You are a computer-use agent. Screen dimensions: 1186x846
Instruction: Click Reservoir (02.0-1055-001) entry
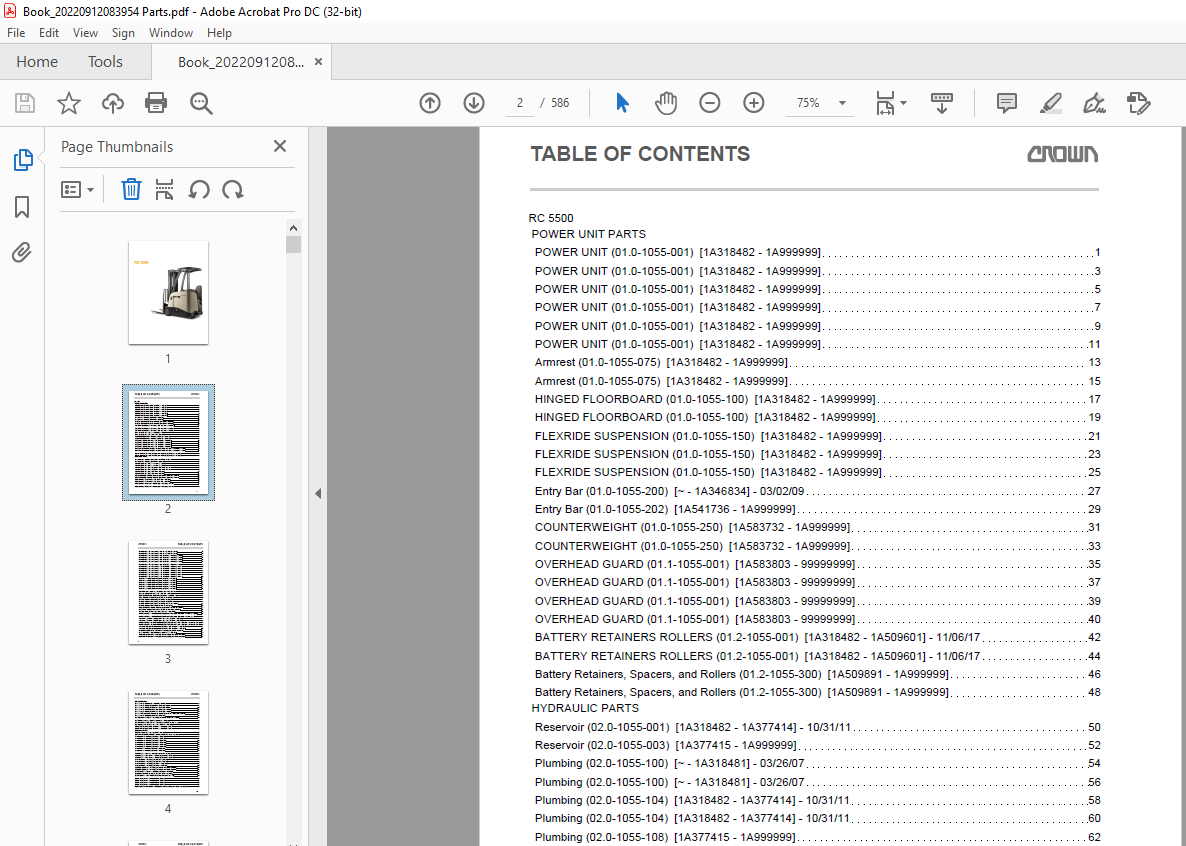click(x=817, y=727)
